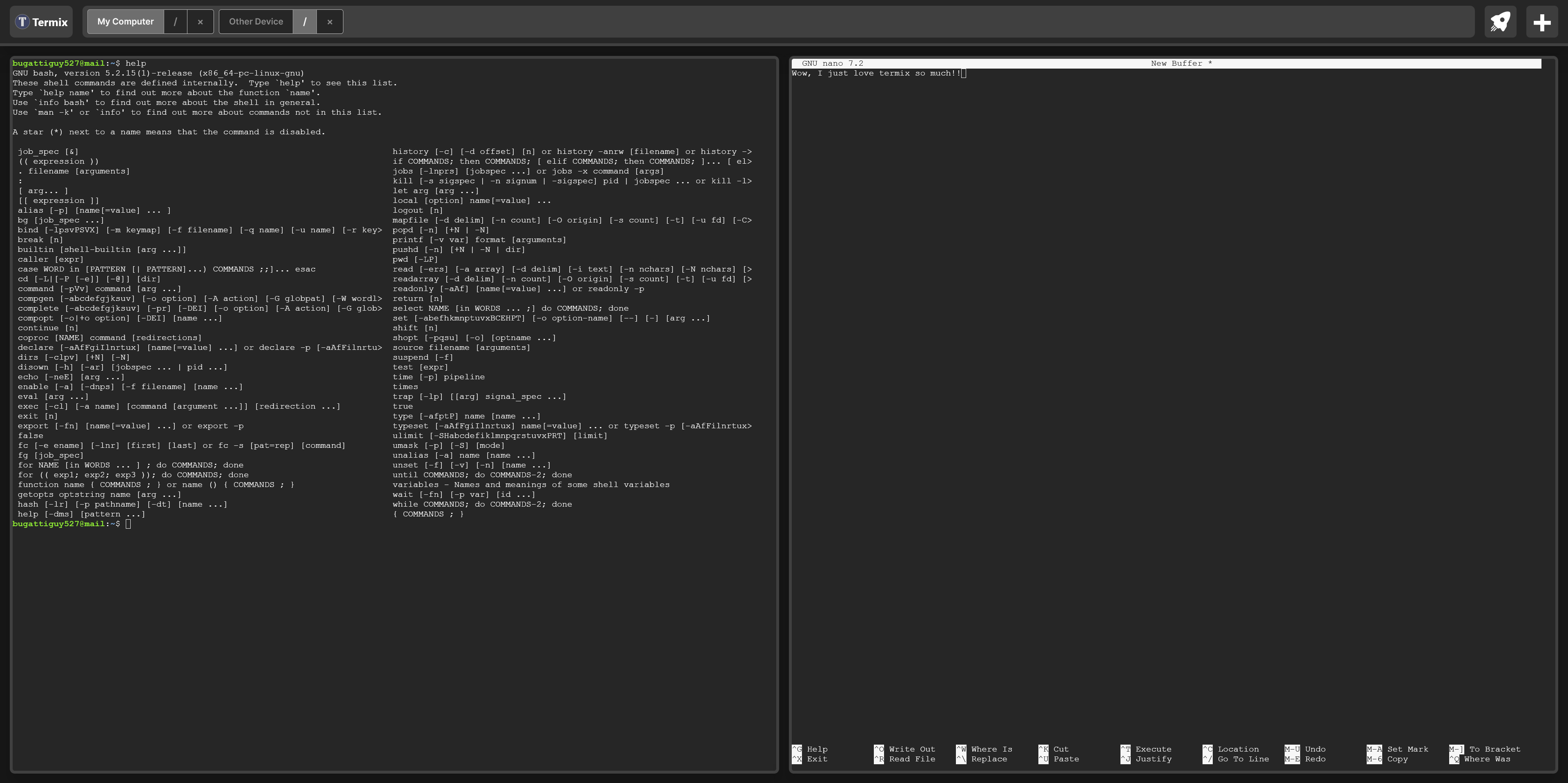Click the 'eval [arg ...]' help entry
The width and height of the screenshot is (1568, 783).
pos(53,397)
